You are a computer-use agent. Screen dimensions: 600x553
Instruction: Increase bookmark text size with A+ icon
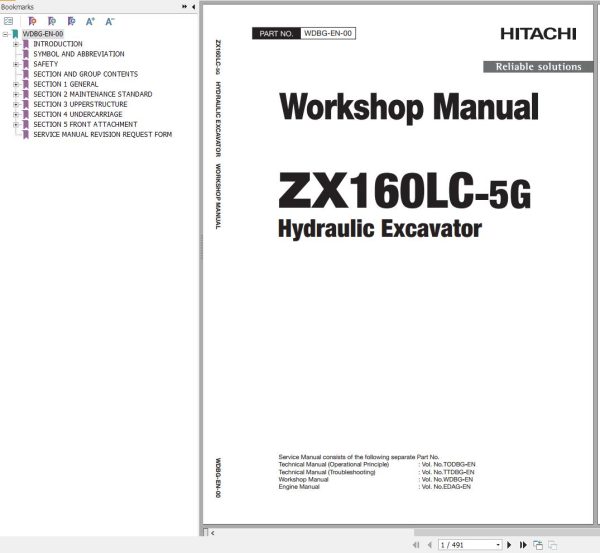coord(90,21)
